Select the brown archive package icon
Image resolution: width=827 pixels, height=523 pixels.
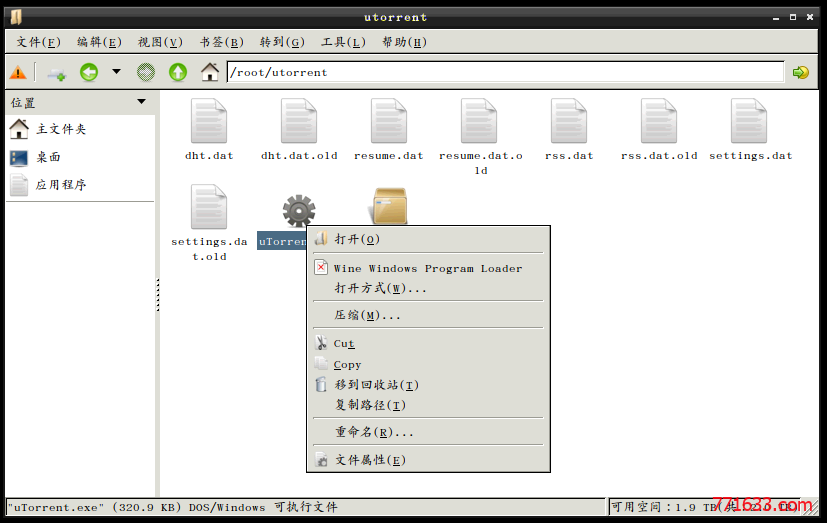pyautogui.click(x=389, y=206)
